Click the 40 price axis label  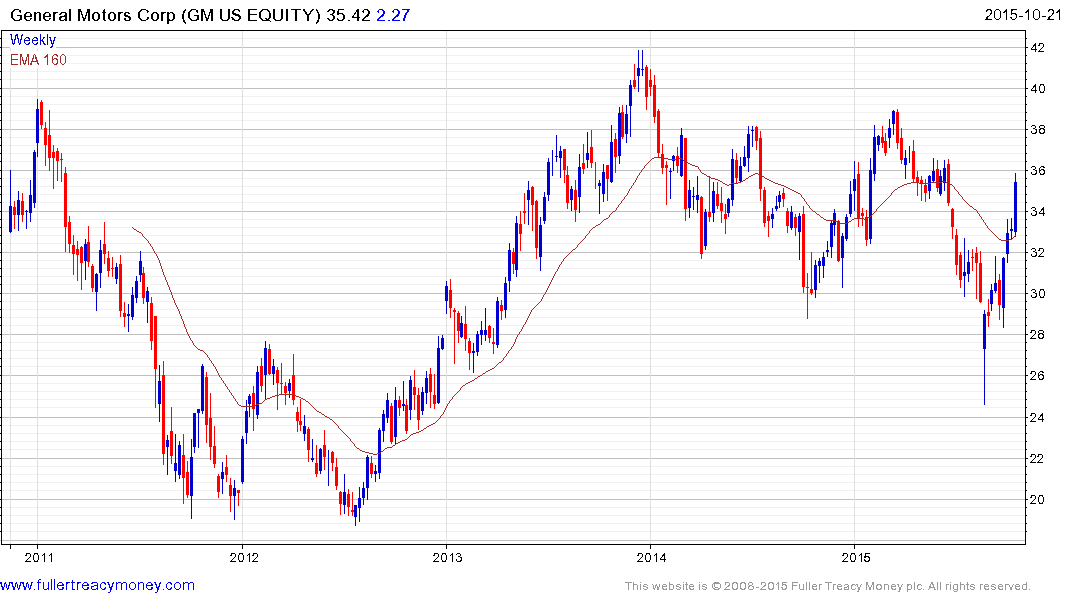[1038, 88]
